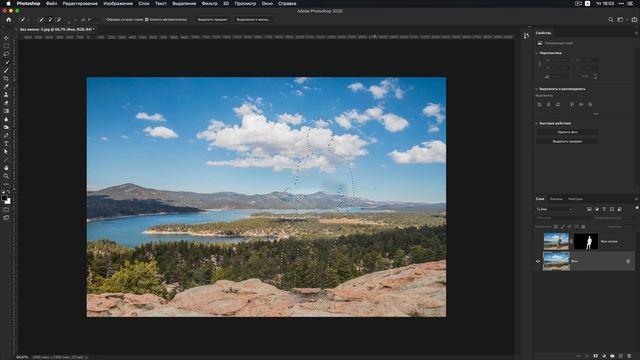The width and height of the screenshot is (640, 360).
Task: Select the Hand tool
Action: click(x=6, y=168)
